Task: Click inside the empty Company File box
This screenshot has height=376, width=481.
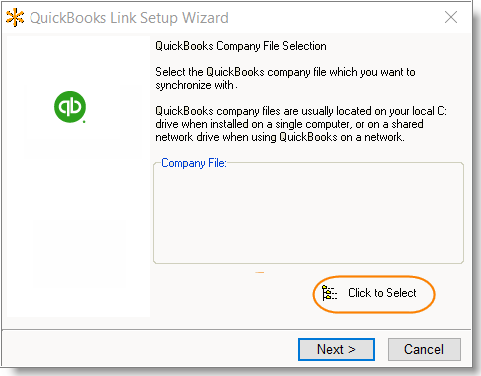Action: click(308, 215)
